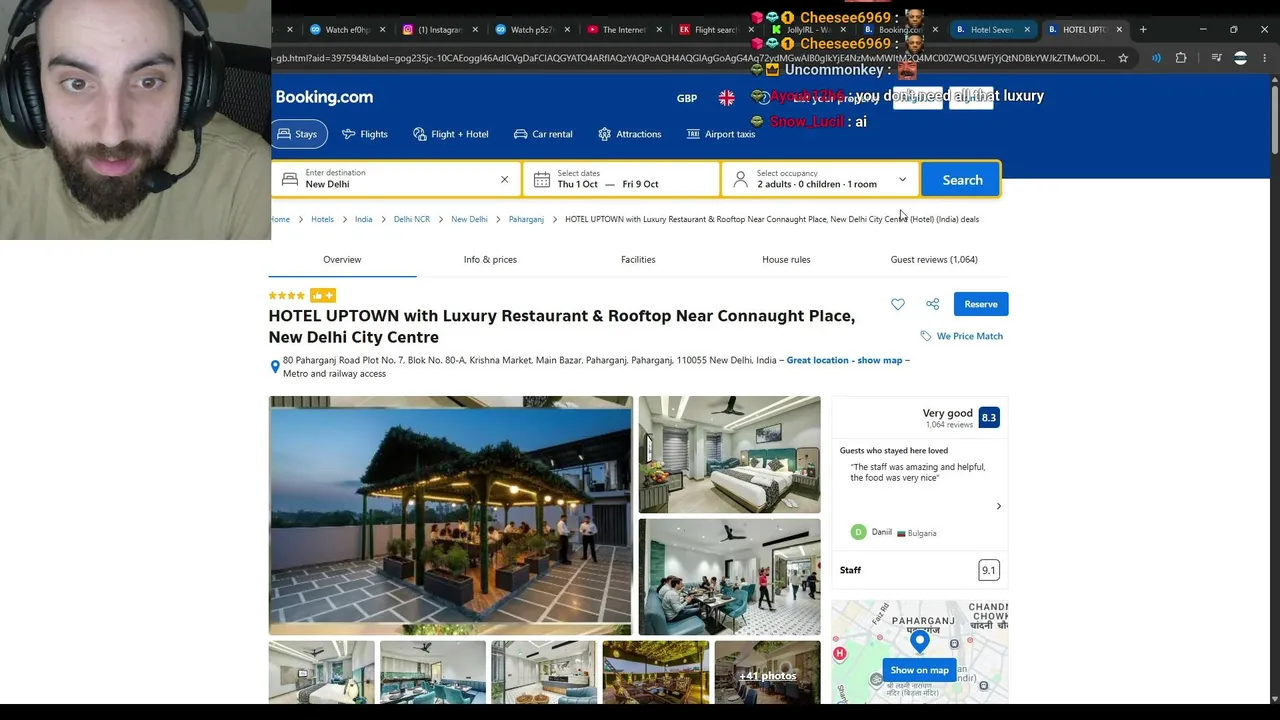The height and width of the screenshot is (720, 1280).
Task: Open the Attractions category
Action: point(629,134)
